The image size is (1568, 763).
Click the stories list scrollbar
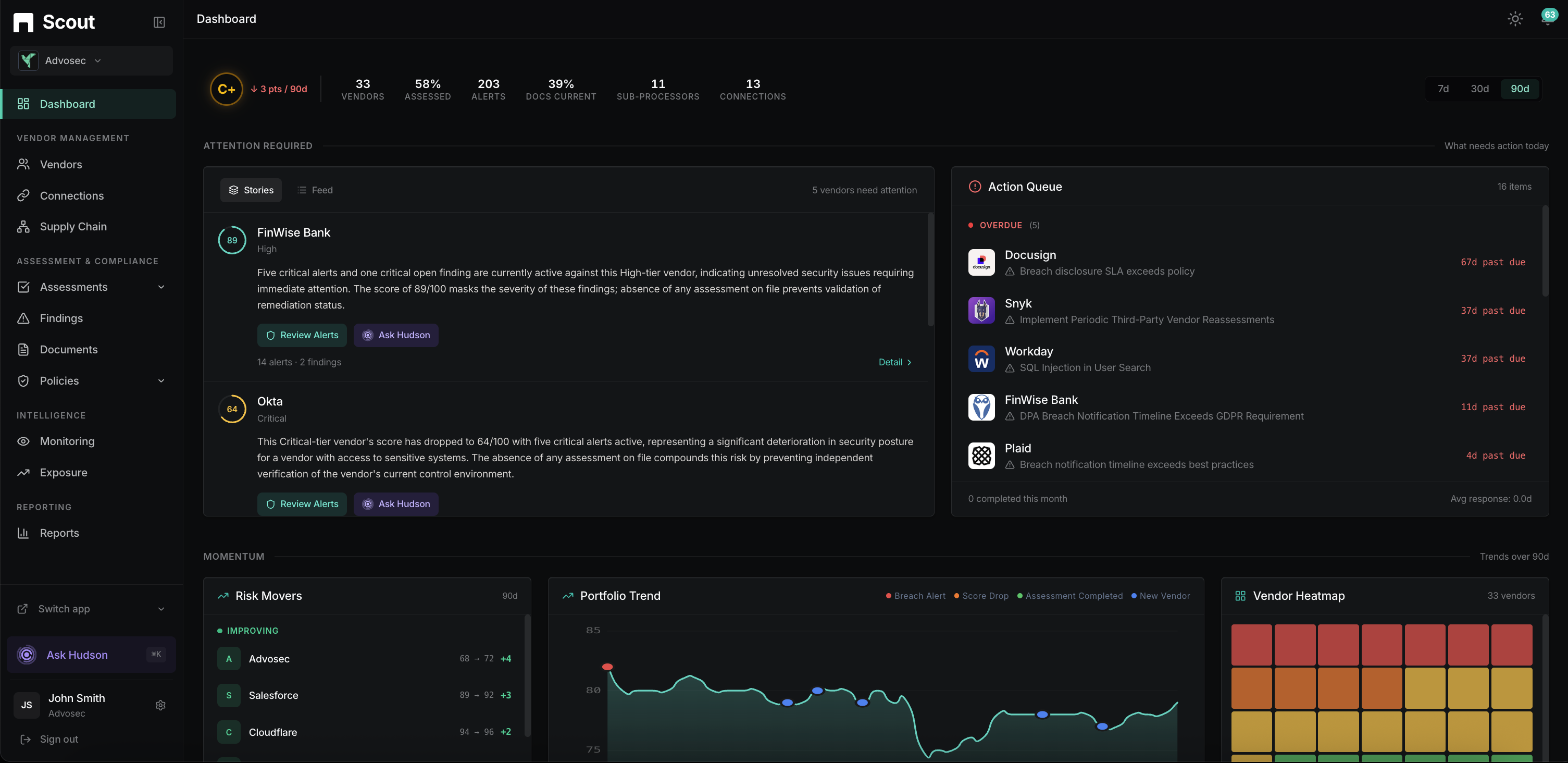pyautogui.click(x=930, y=269)
